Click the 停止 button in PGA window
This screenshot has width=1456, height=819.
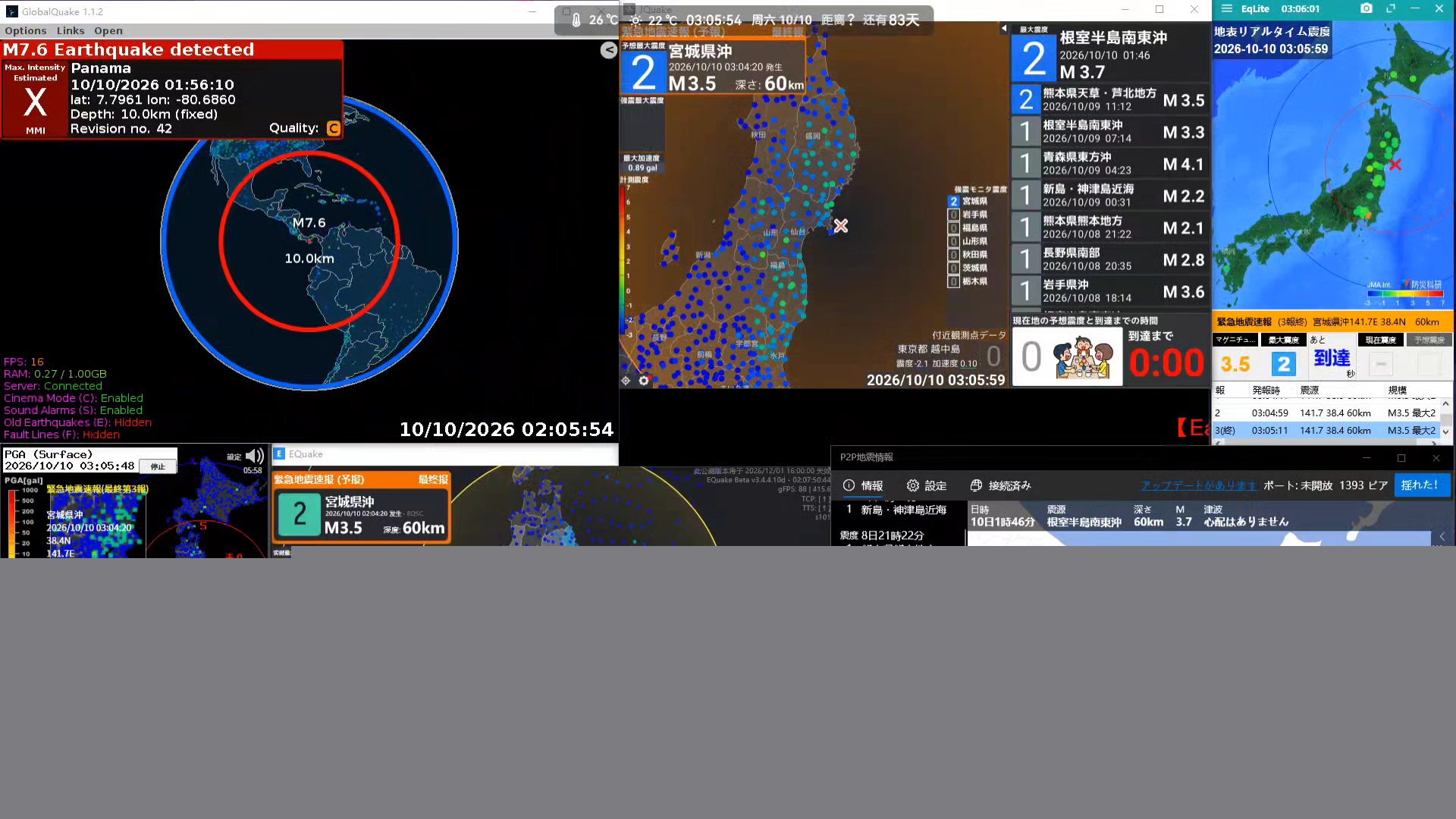158,466
